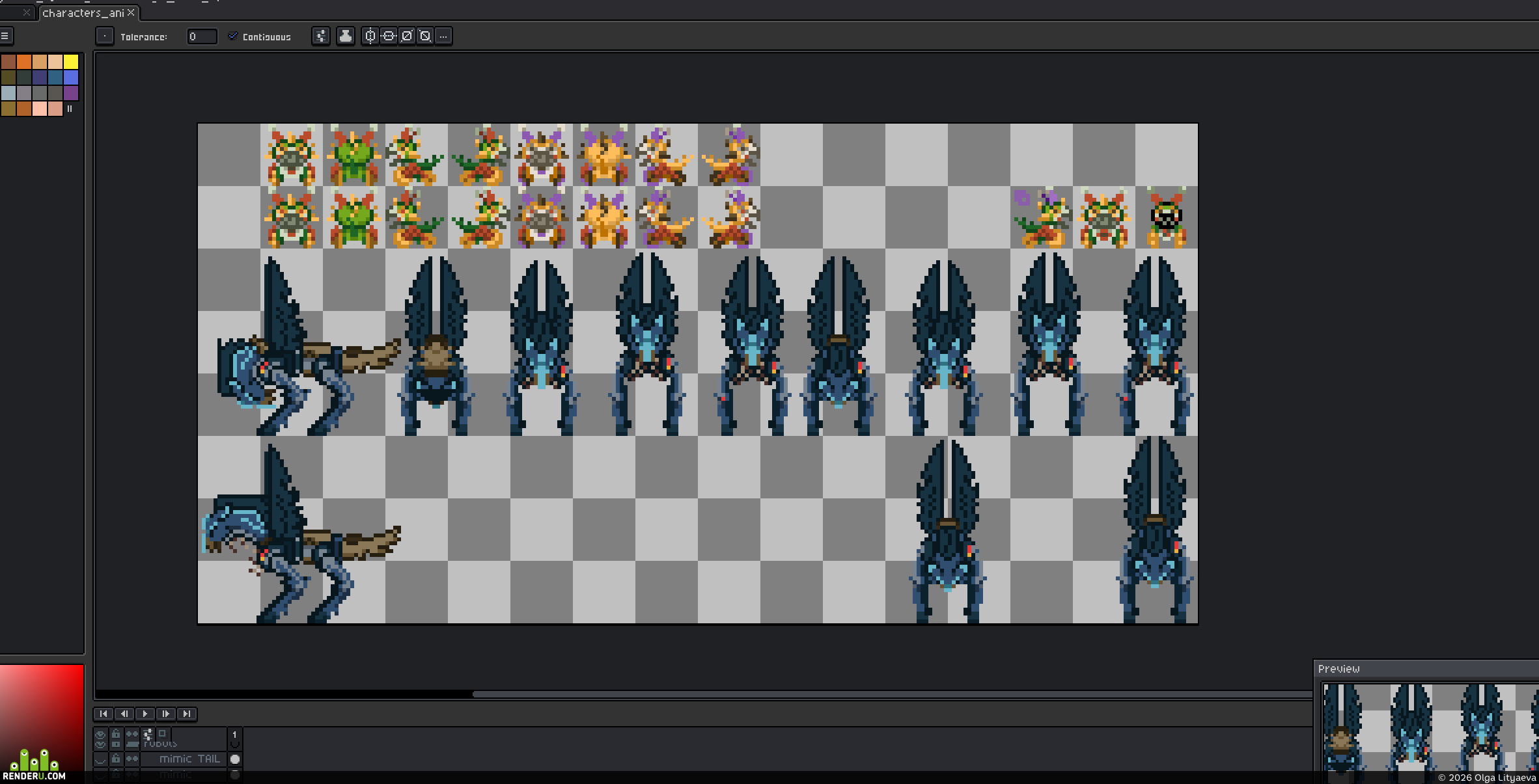The height and width of the screenshot is (784, 1539).
Task: Select the mimic TAIL layer name
Action: point(189,759)
